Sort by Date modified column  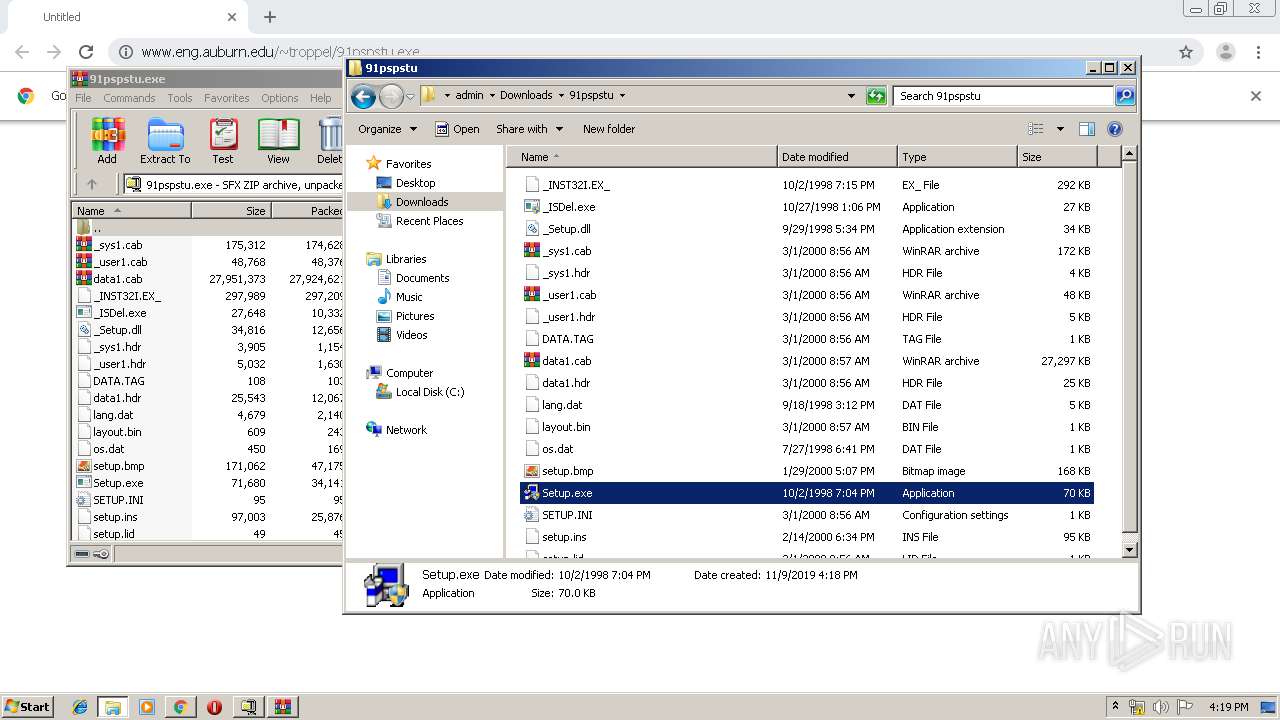[837, 157]
